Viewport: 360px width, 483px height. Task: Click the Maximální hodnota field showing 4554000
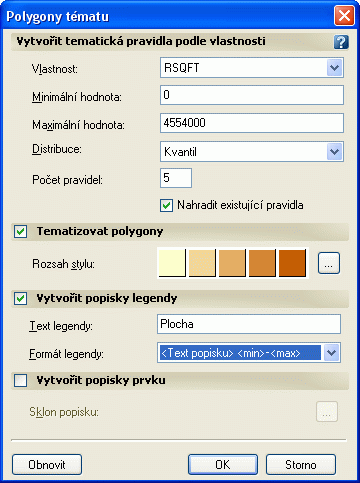coord(252,123)
